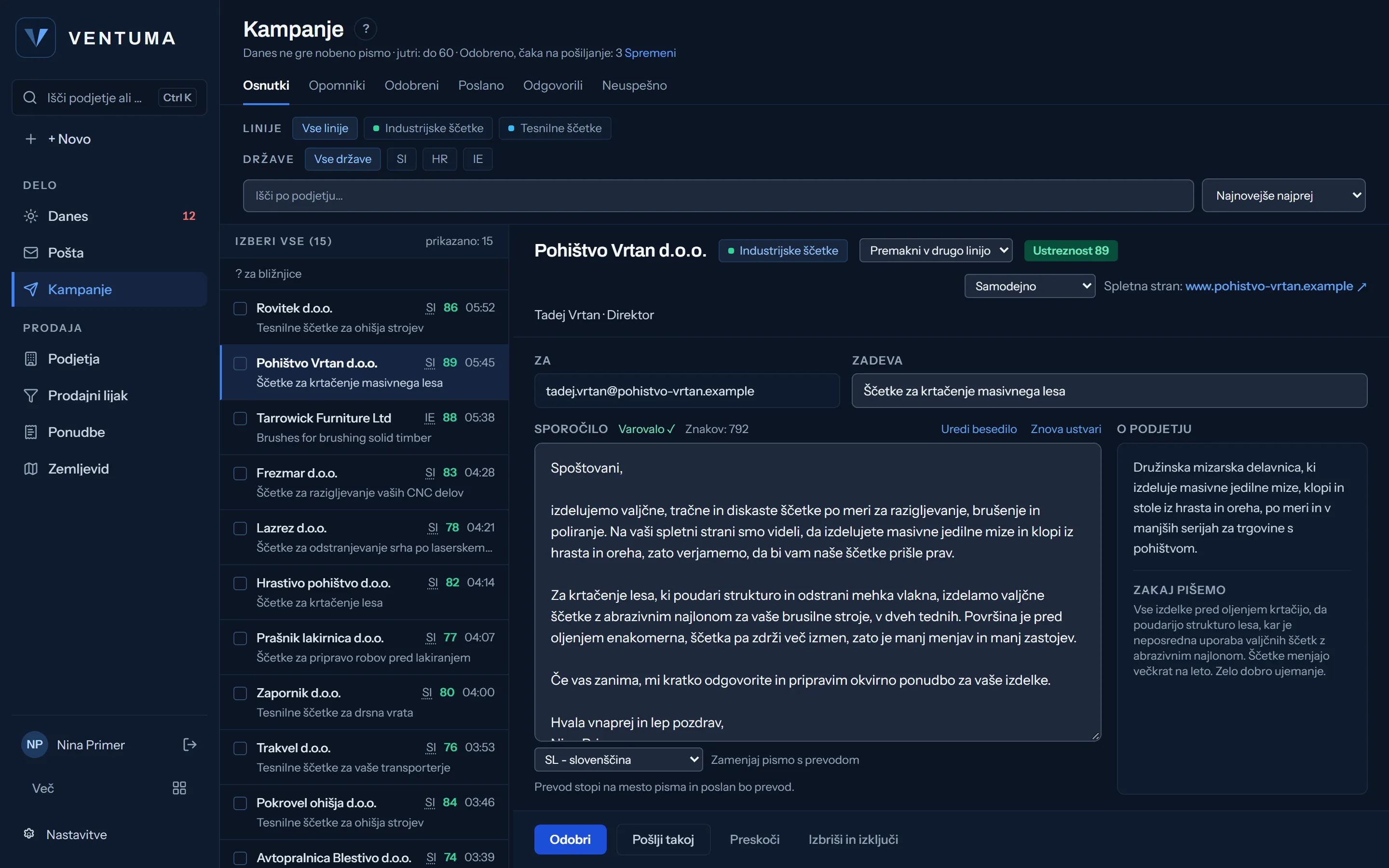Tick the Rovitek d.o.o. checkbox

[240, 308]
